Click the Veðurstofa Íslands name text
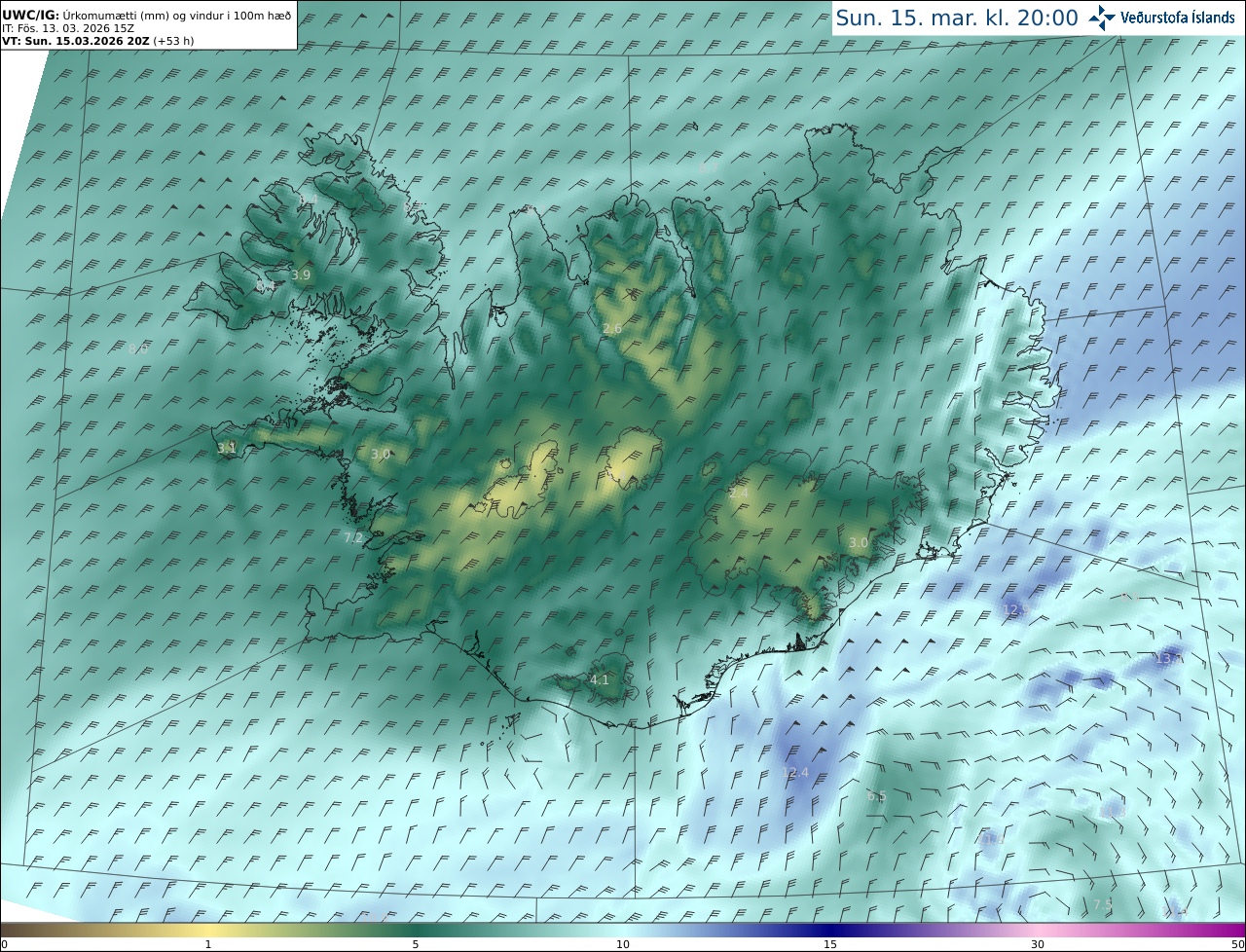The height and width of the screenshot is (952, 1246). click(x=1178, y=18)
